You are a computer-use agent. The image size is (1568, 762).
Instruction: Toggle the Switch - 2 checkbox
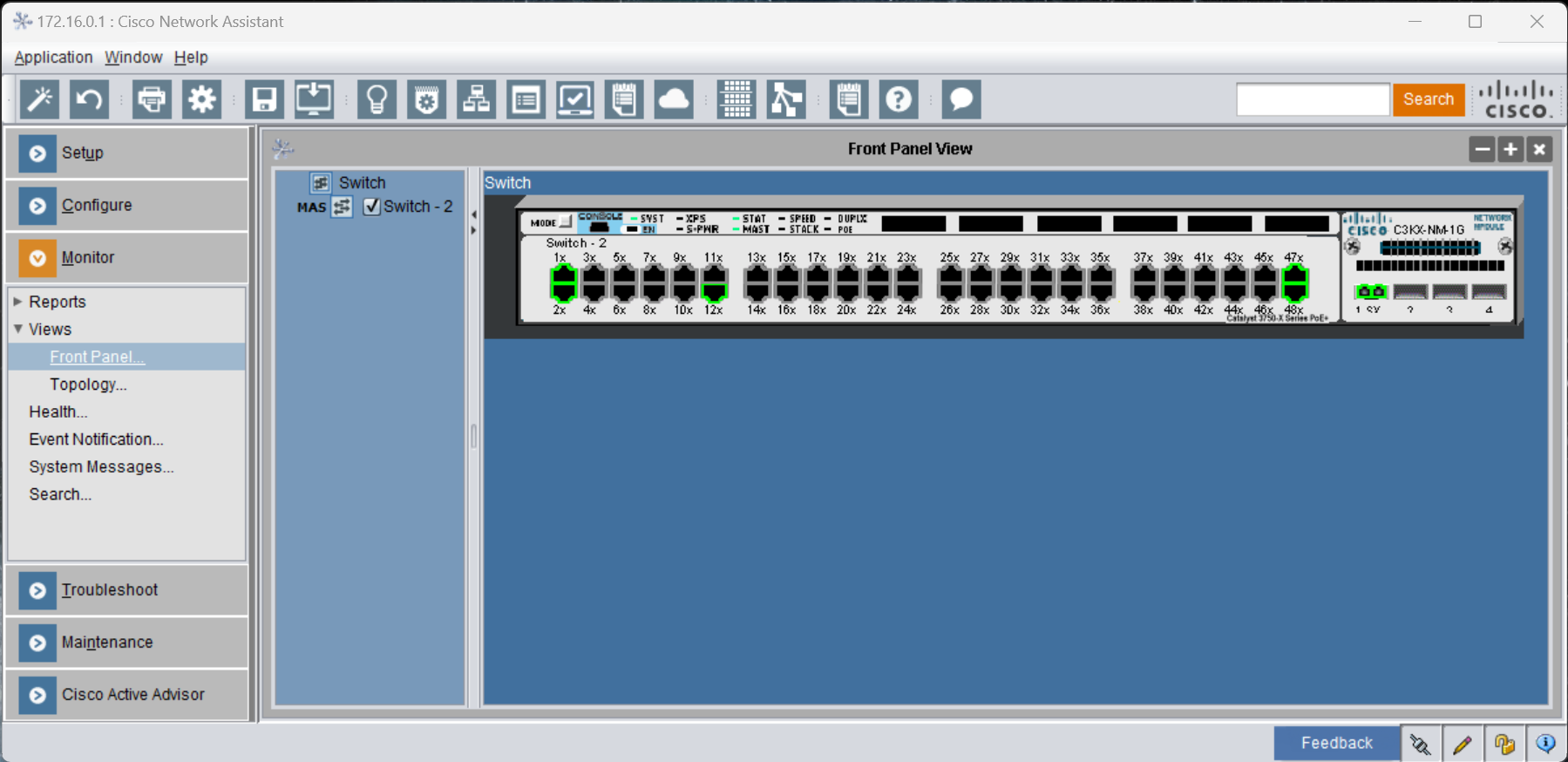[372, 207]
